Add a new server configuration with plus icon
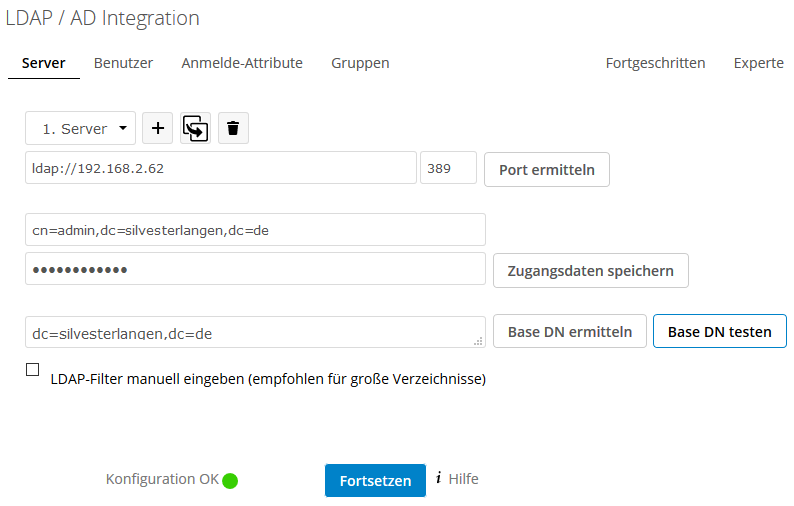The width and height of the screenshot is (794, 506). coord(157,128)
